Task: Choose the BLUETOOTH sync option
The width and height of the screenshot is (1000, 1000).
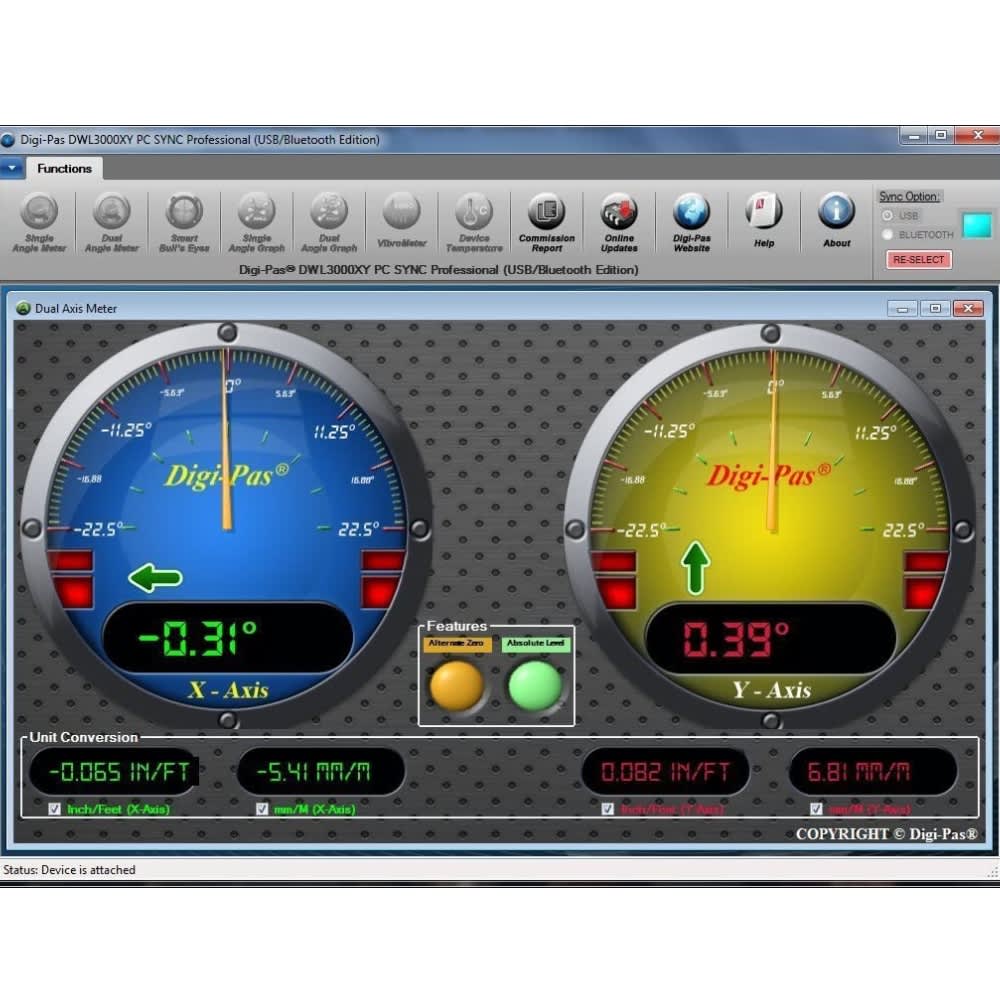Action: (887, 235)
